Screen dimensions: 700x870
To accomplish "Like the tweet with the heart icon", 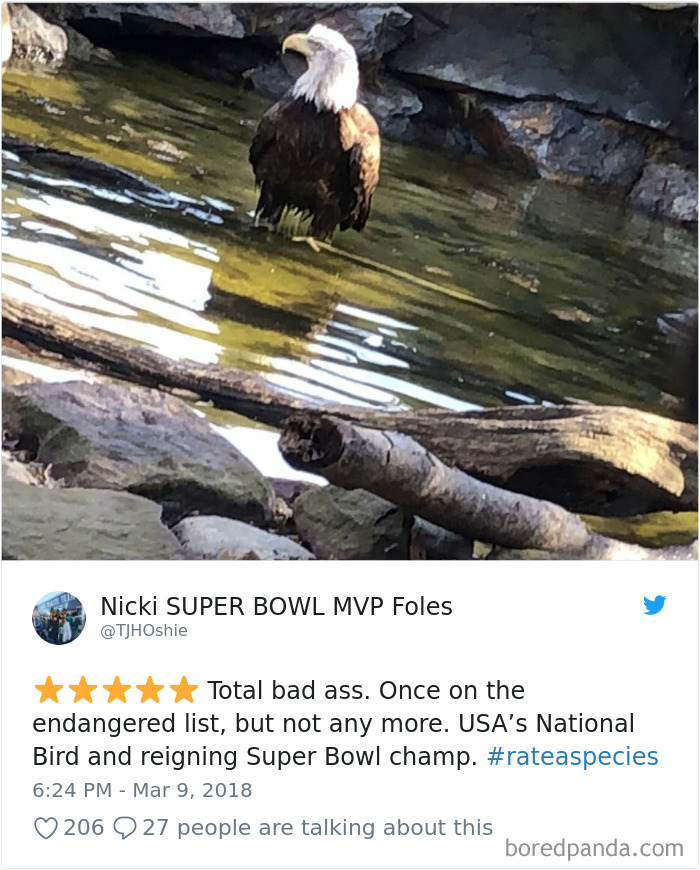I will (45, 828).
